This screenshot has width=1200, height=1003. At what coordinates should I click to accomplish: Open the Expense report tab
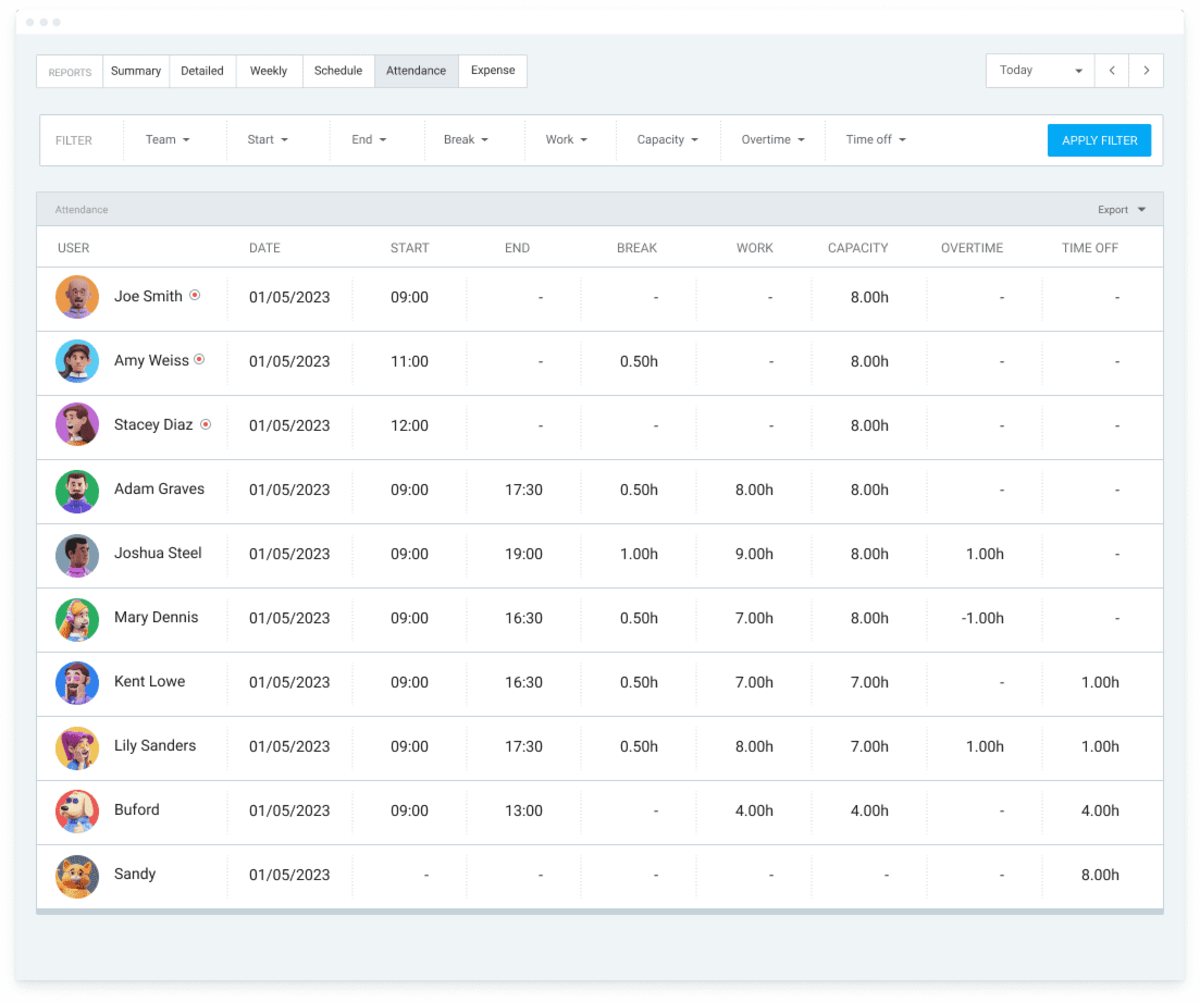(492, 70)
